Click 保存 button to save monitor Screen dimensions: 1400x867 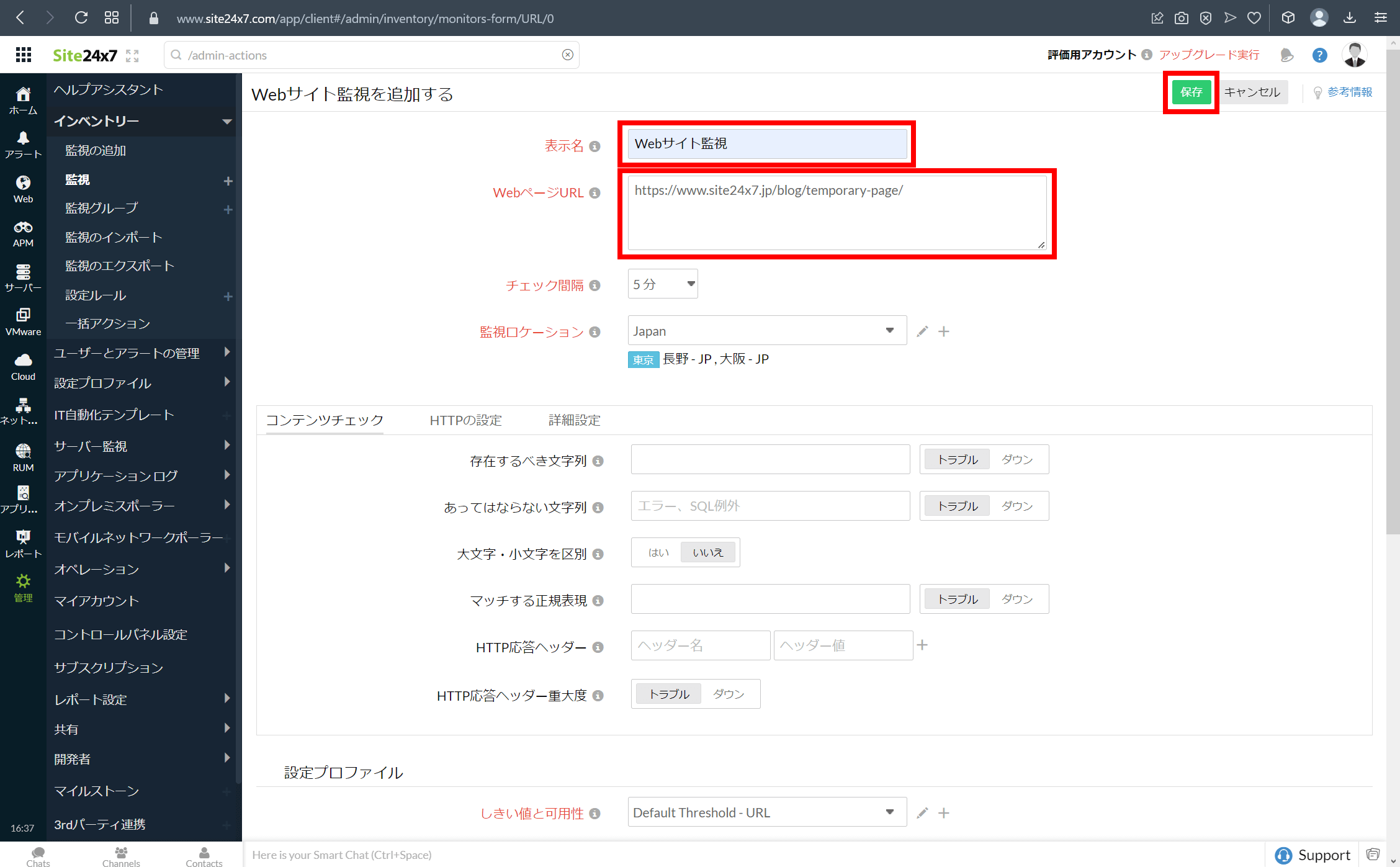[x=1191, y=91]
